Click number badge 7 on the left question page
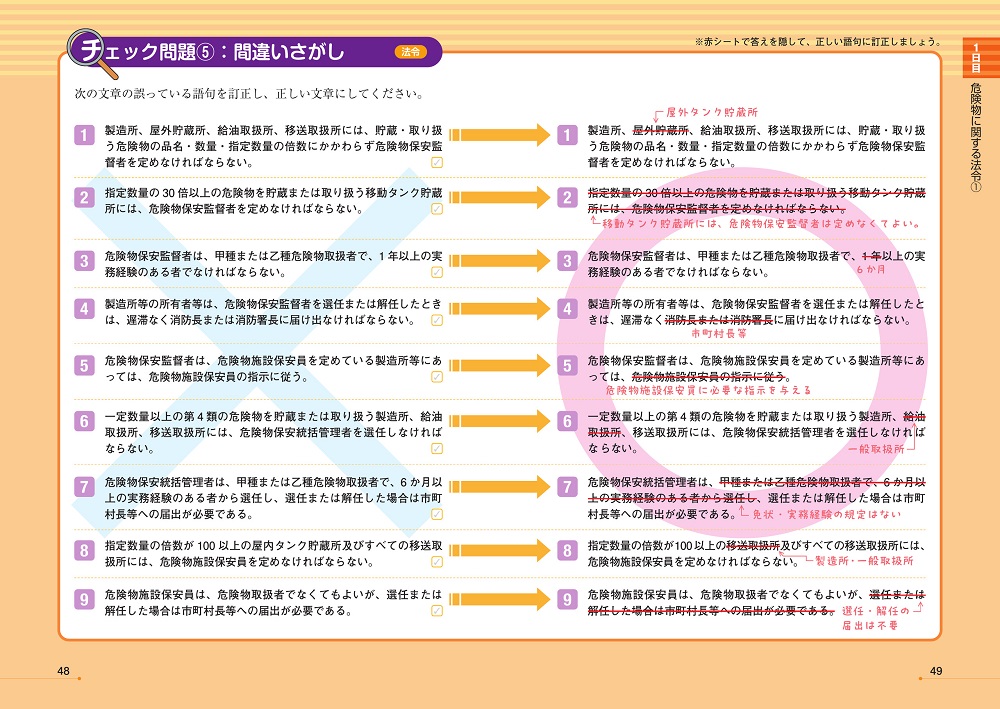Viewport: 1000px width, 709px height. click(84, 487)
